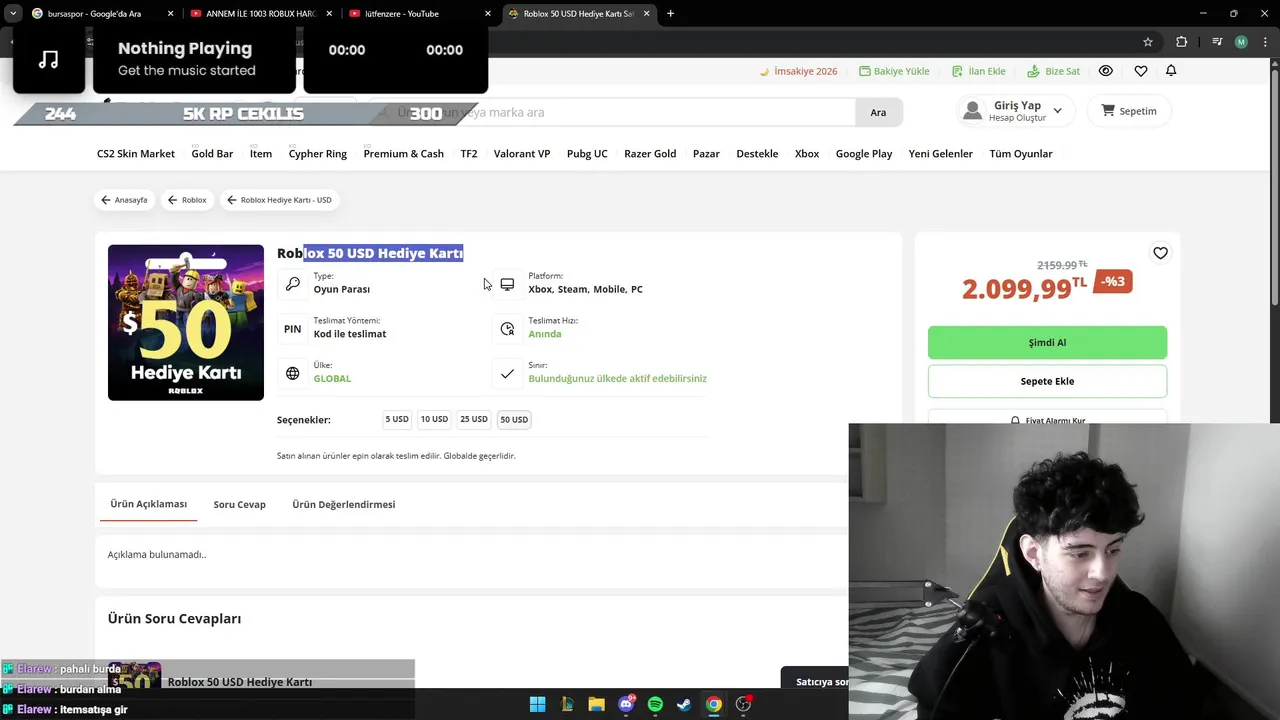Click the Sepete Ekle button
Viewport: 1280px width, 720px height.
point(1047,381)
